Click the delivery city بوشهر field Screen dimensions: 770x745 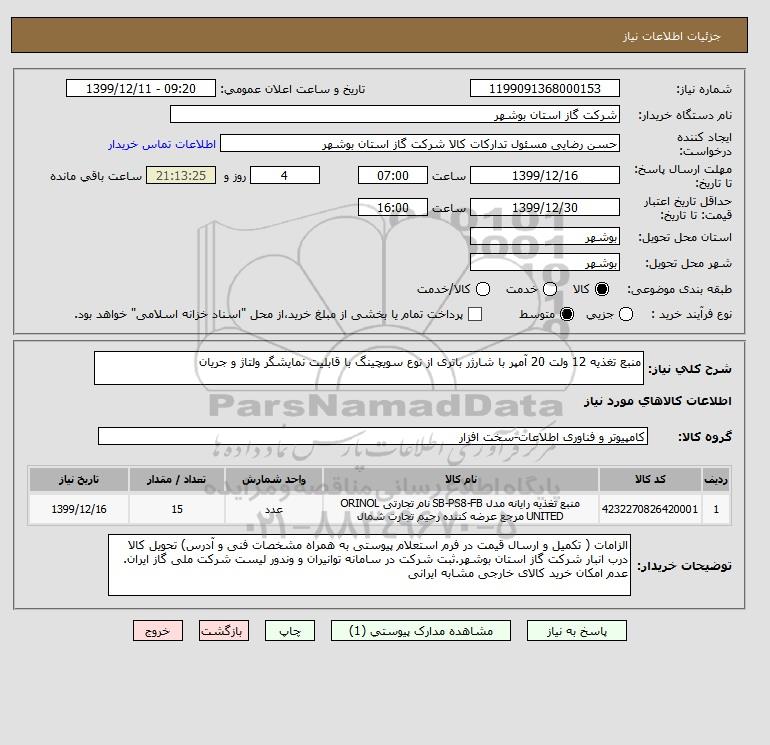(x=545, y=262)
